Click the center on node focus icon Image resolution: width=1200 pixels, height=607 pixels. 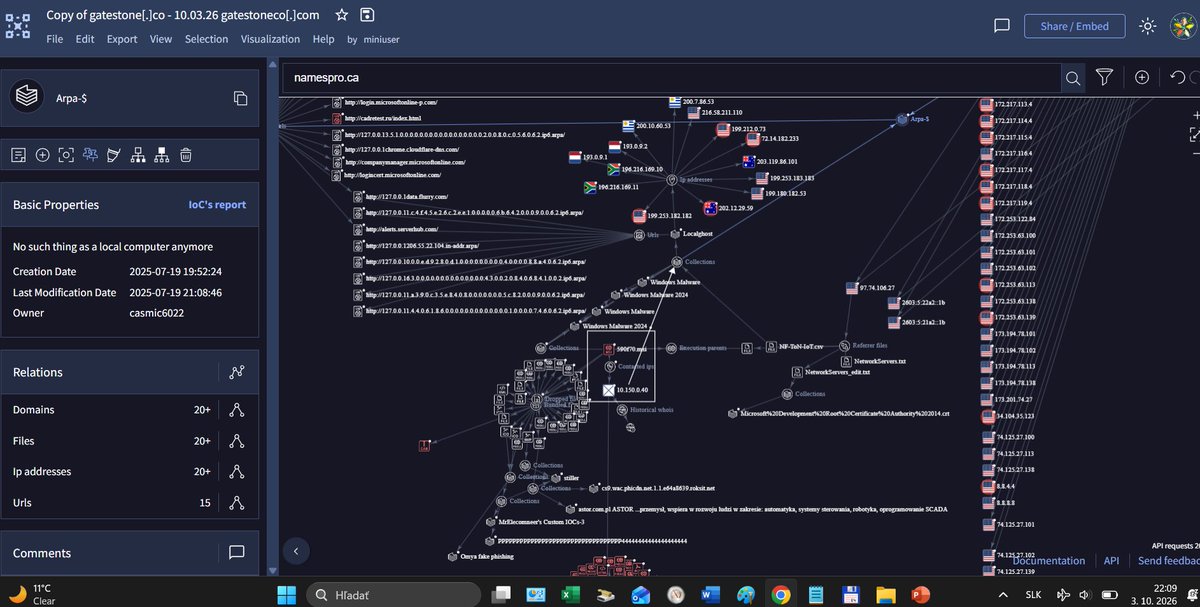coord(66,155)
